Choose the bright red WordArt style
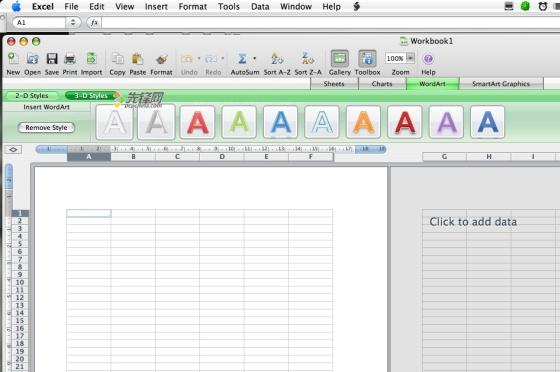Screen dimensions: 560x372 coord(198,122)
